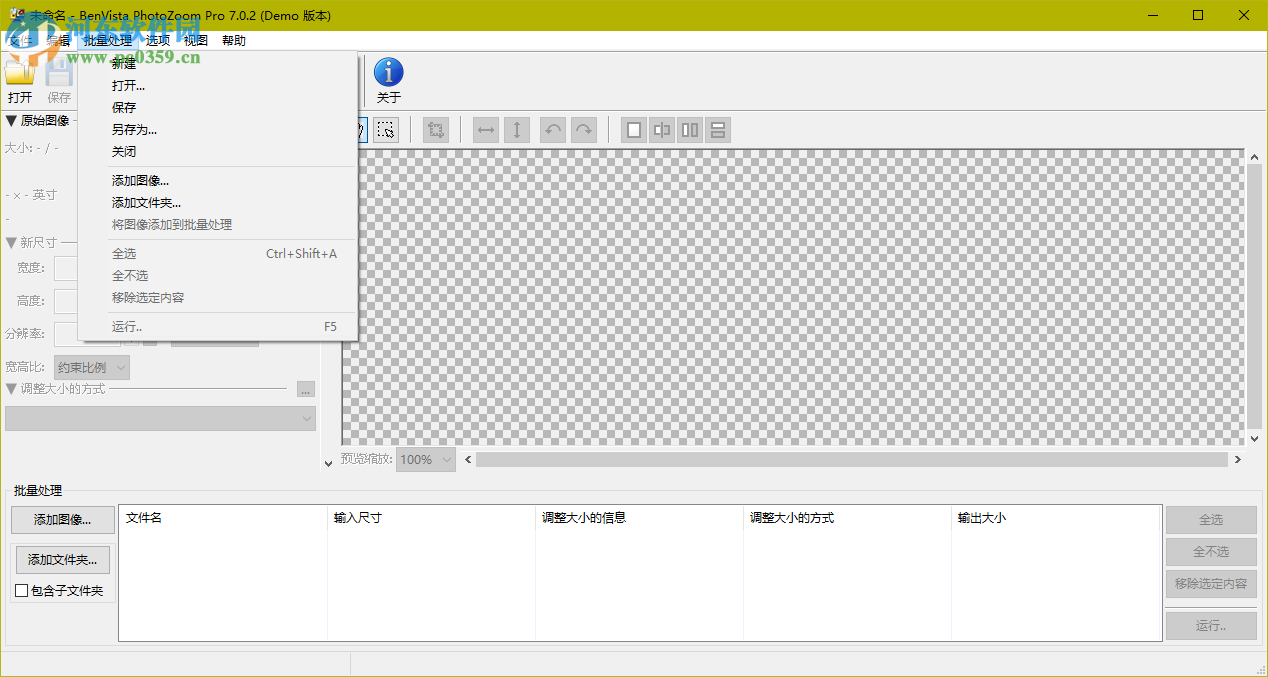Click the 添加文件夹 button

pyautogui.click(x=62, y=559)
